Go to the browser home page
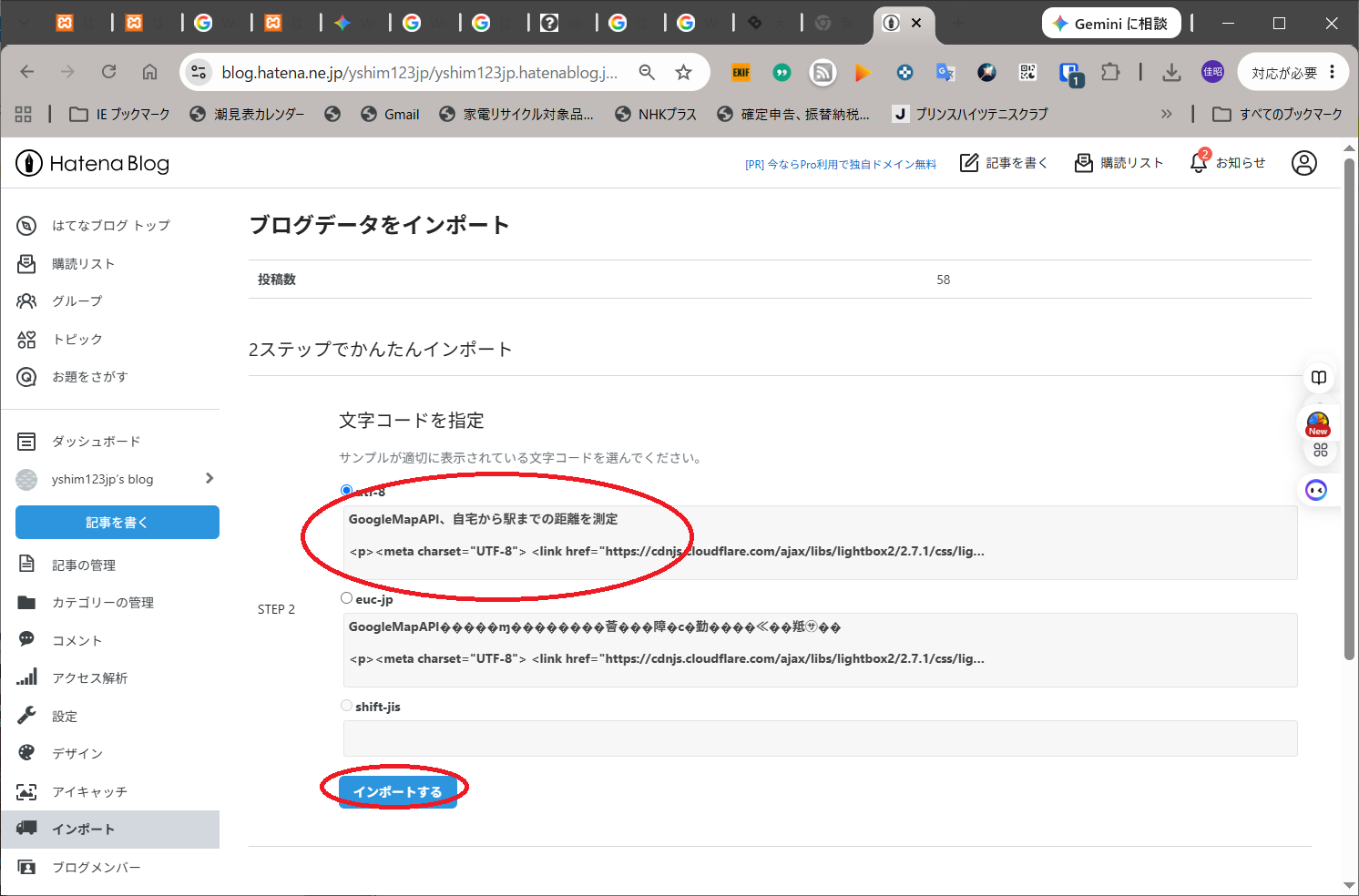 point(150,72)
